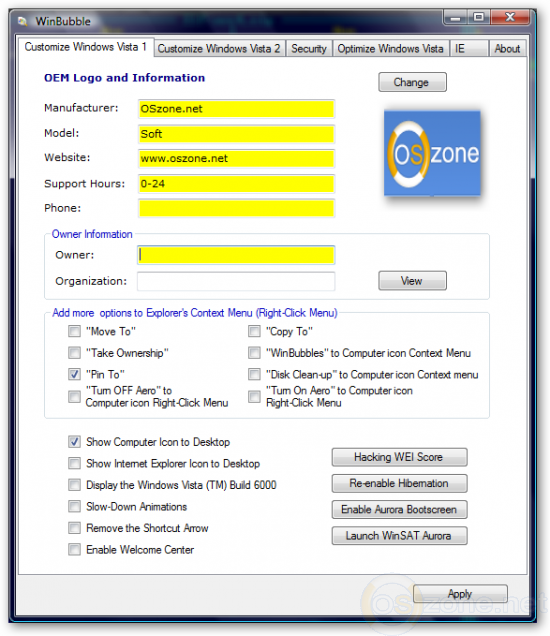Enable "Move To" context menu option

74,331
